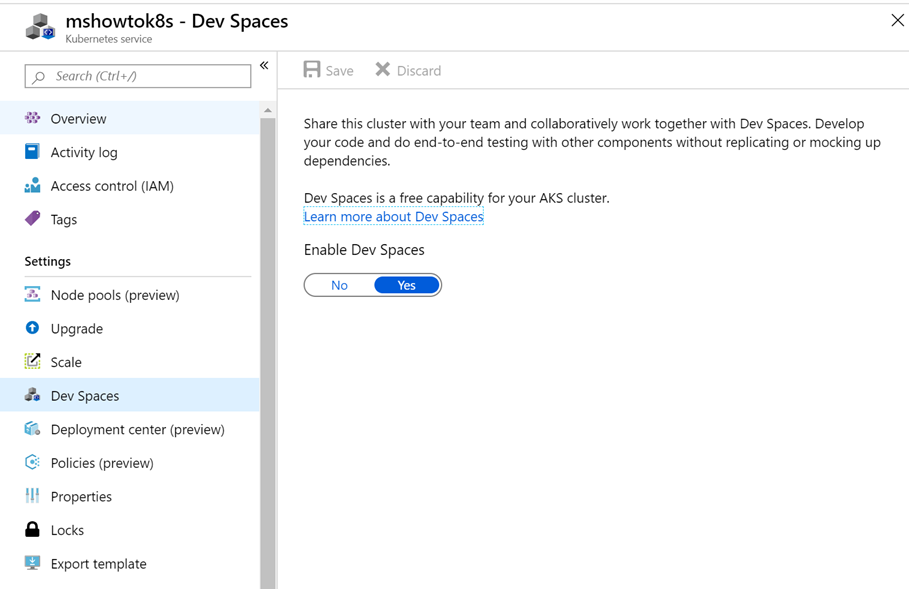Click the Node pools icon
Screen dimensions: 909x589
coord(32,294)
